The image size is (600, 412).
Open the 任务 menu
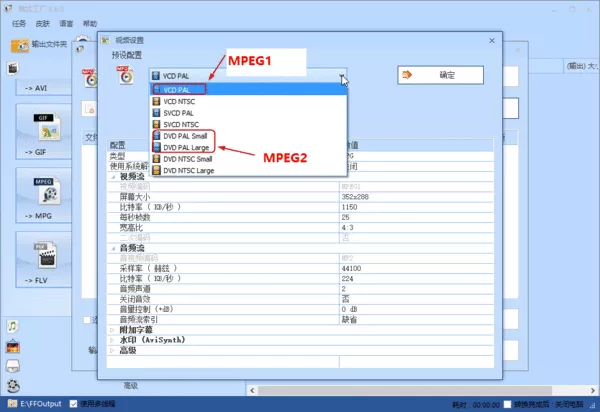19,24
